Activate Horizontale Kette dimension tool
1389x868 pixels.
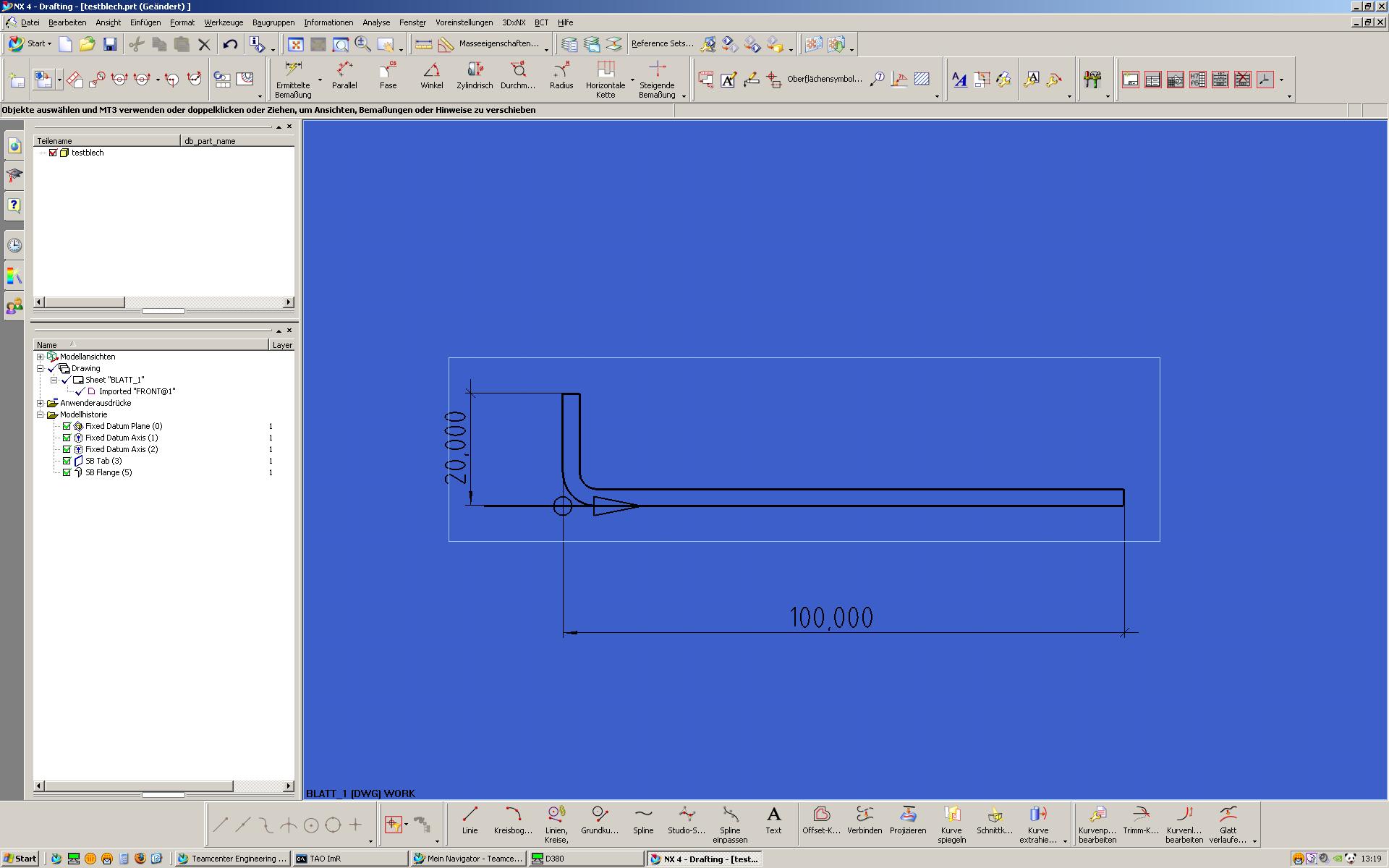click(606, 79)
